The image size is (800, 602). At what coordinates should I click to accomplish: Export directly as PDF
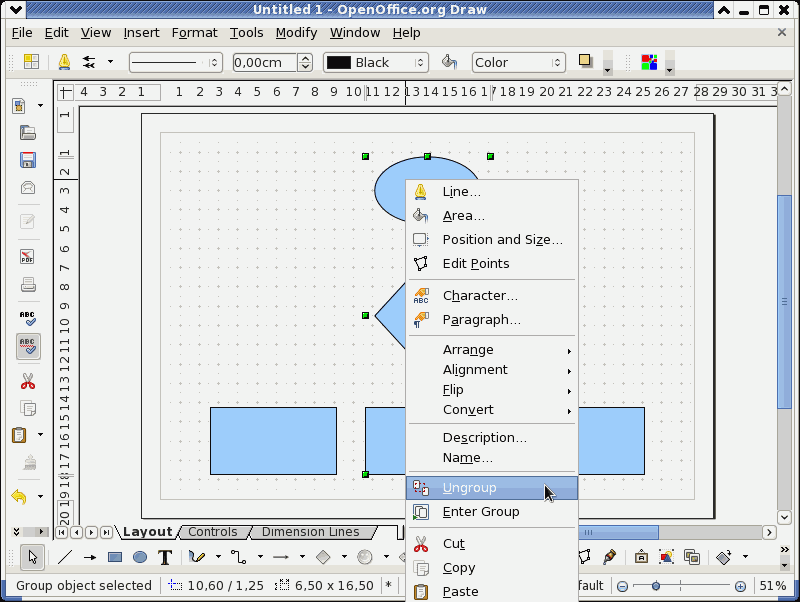coord(28,256)
